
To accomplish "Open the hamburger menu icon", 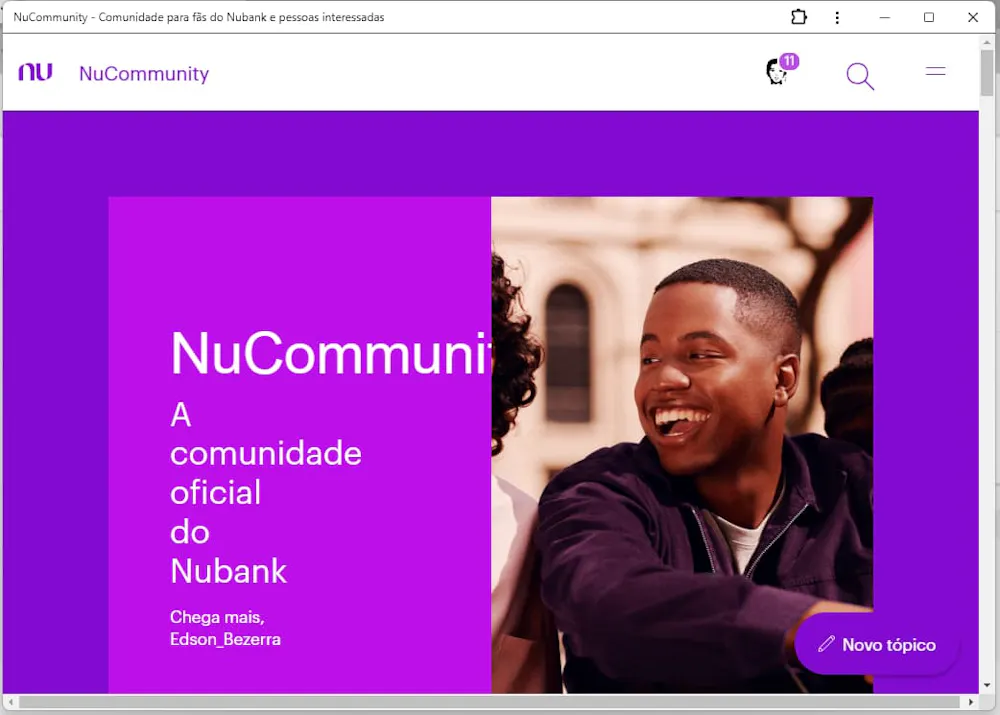I will pos(935,71).
